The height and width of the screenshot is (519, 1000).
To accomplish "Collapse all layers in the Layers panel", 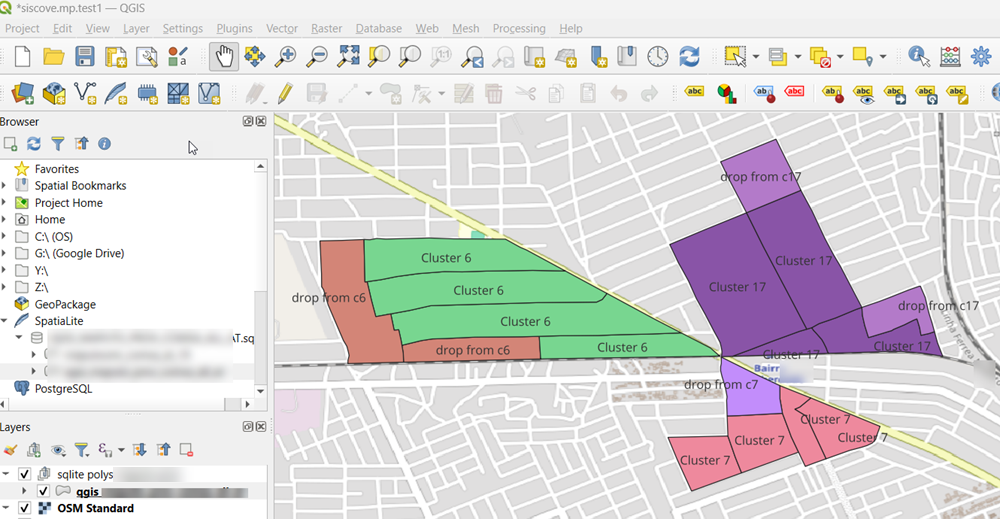I will pyautogui.click(x=163, y=450).
